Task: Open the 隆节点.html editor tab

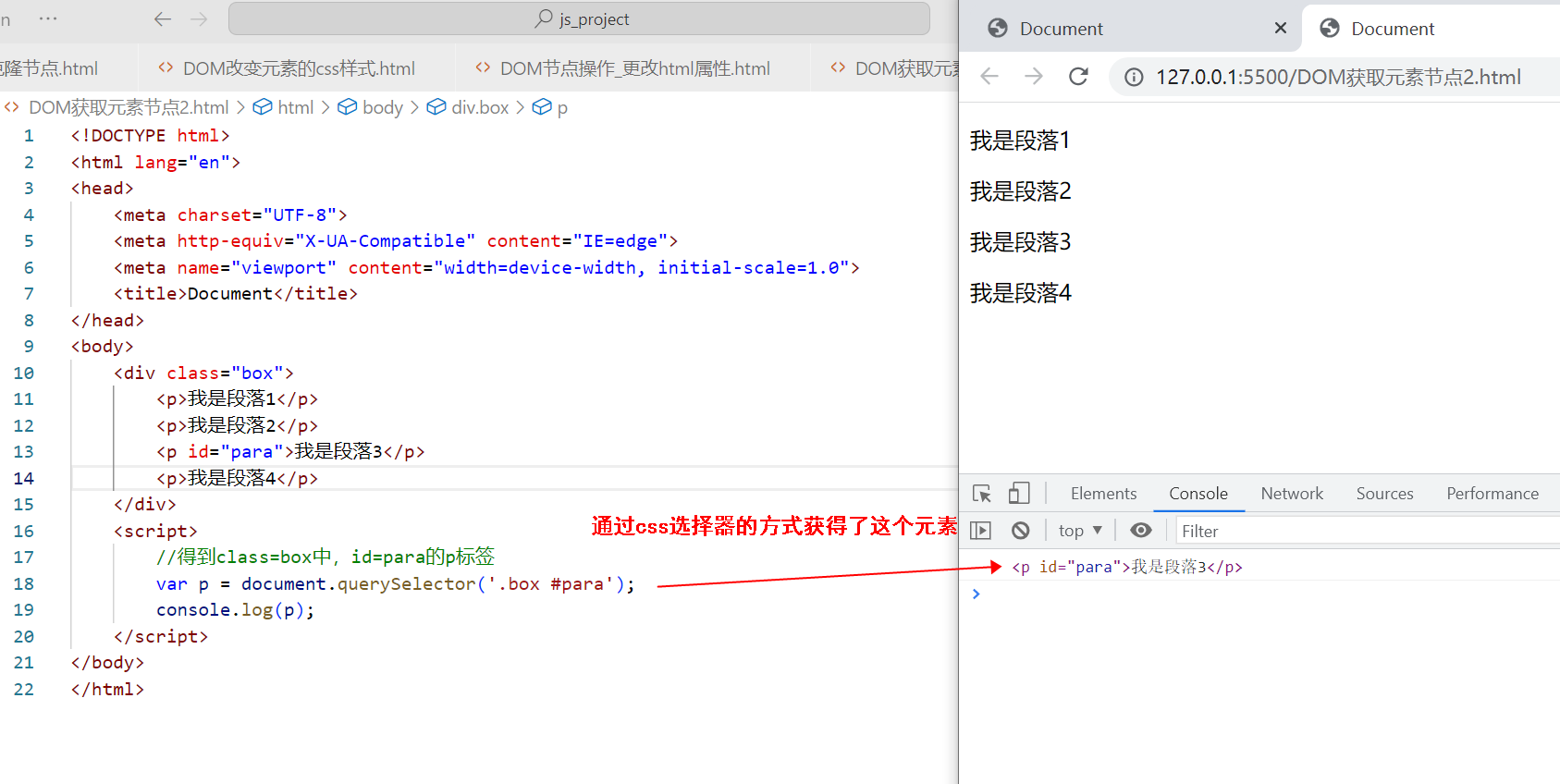Action: (49, 68)
